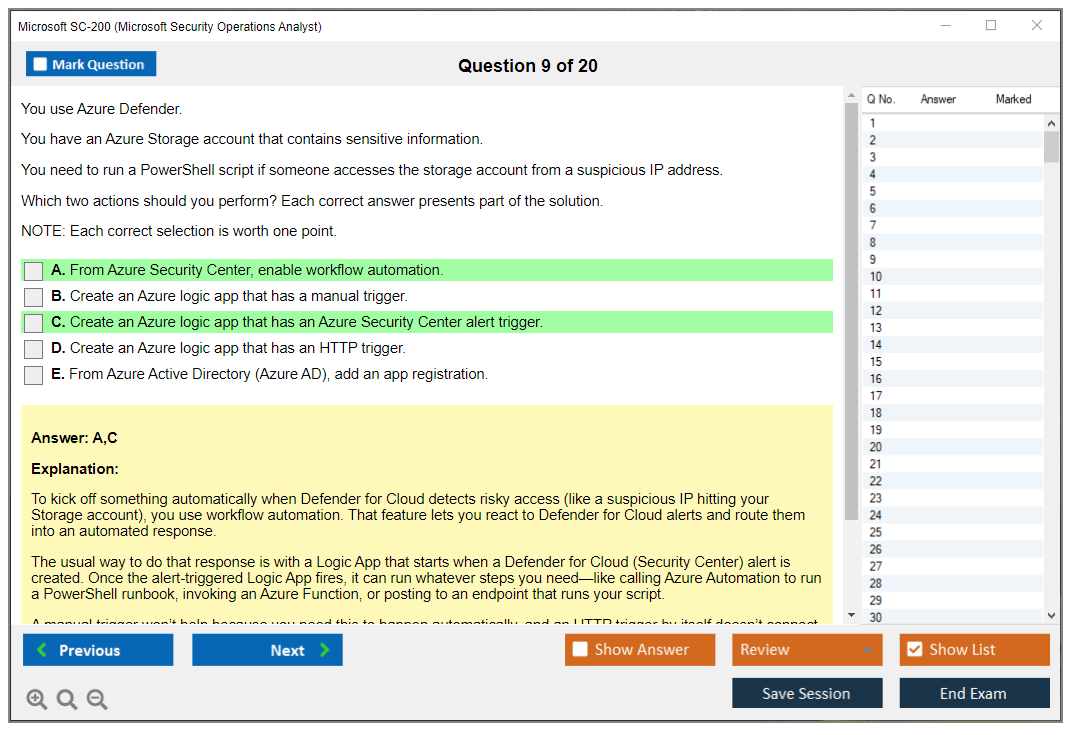Tick answer E checkbox for app registration

(x=34, y=375)
